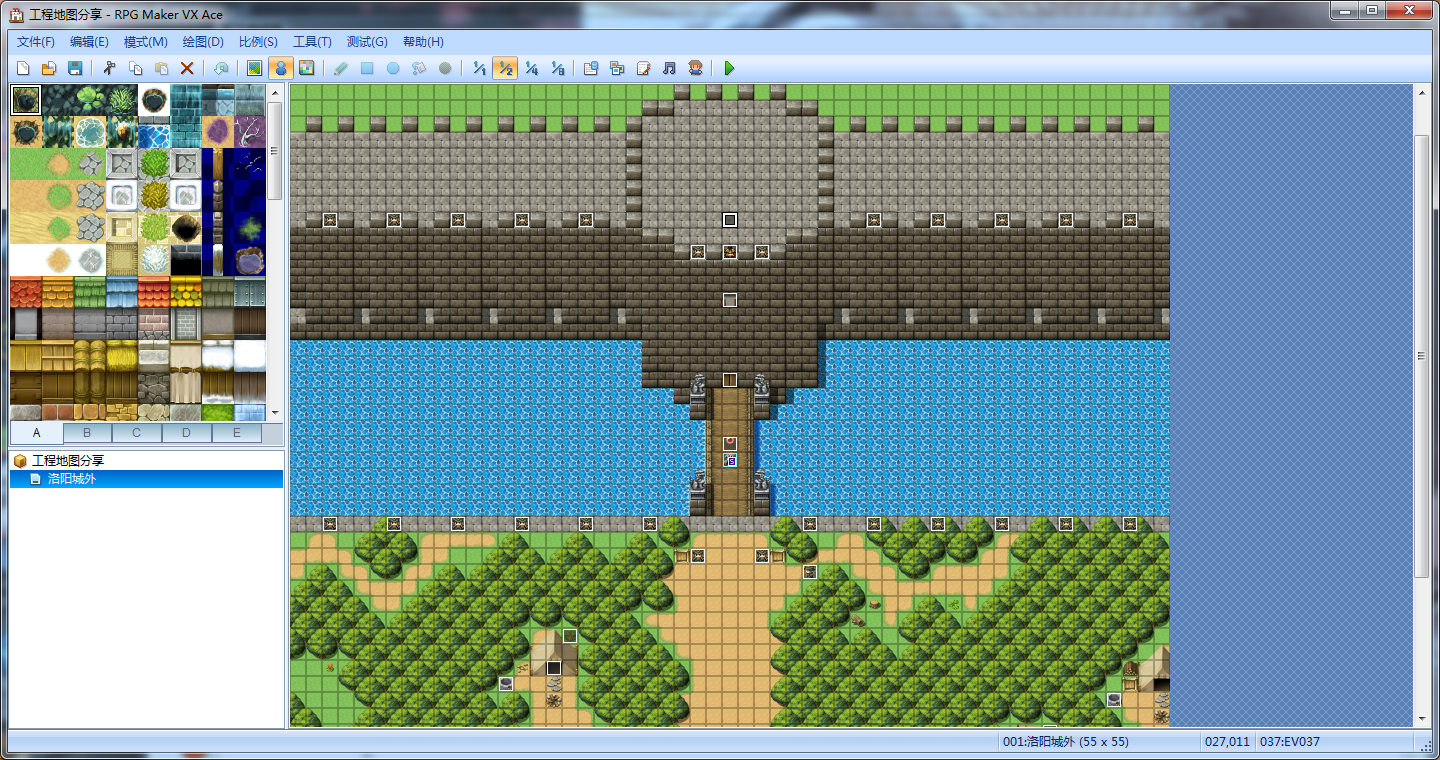Open the Database from toolbar

coord(591,68)
